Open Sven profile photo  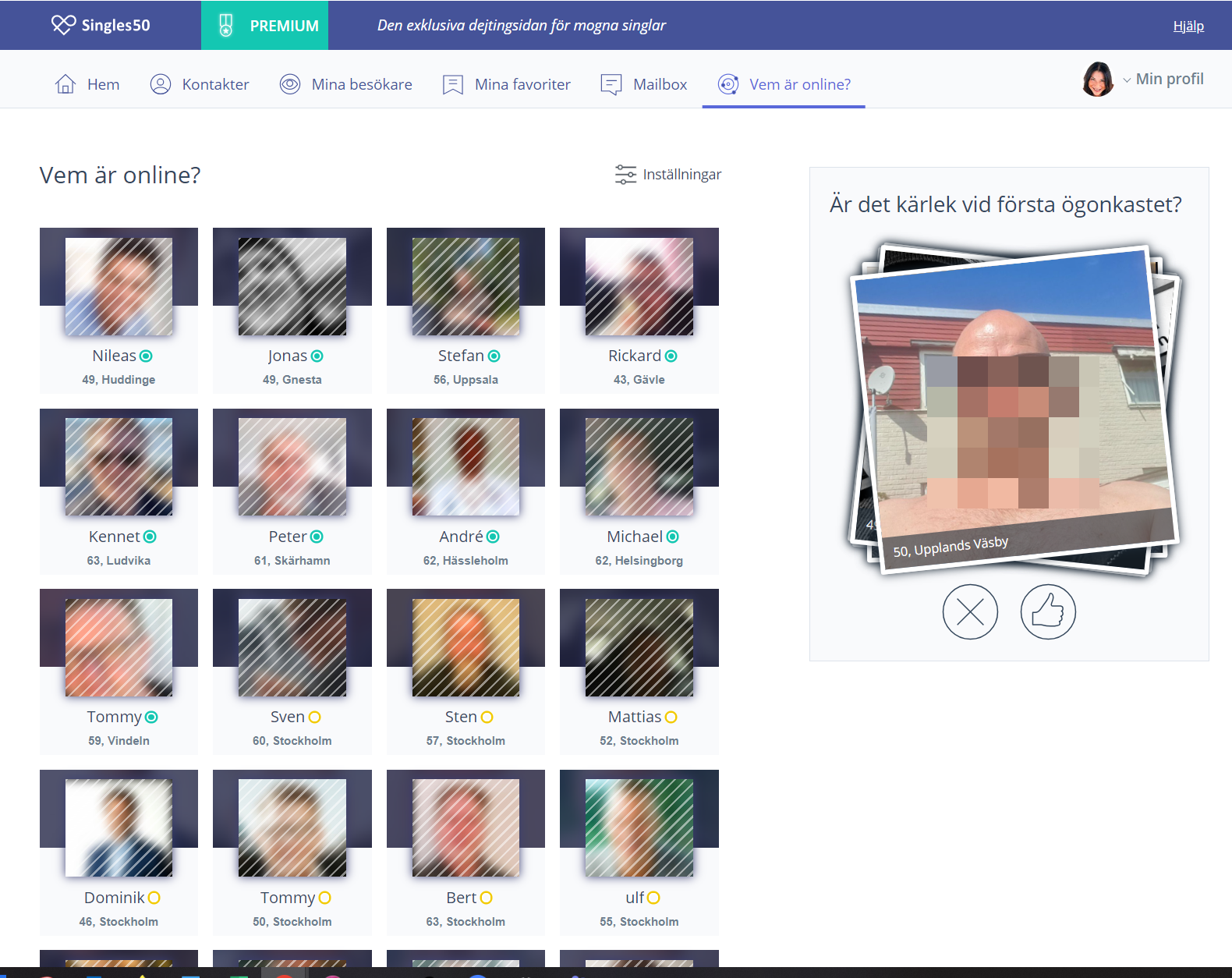click(292, 647)
